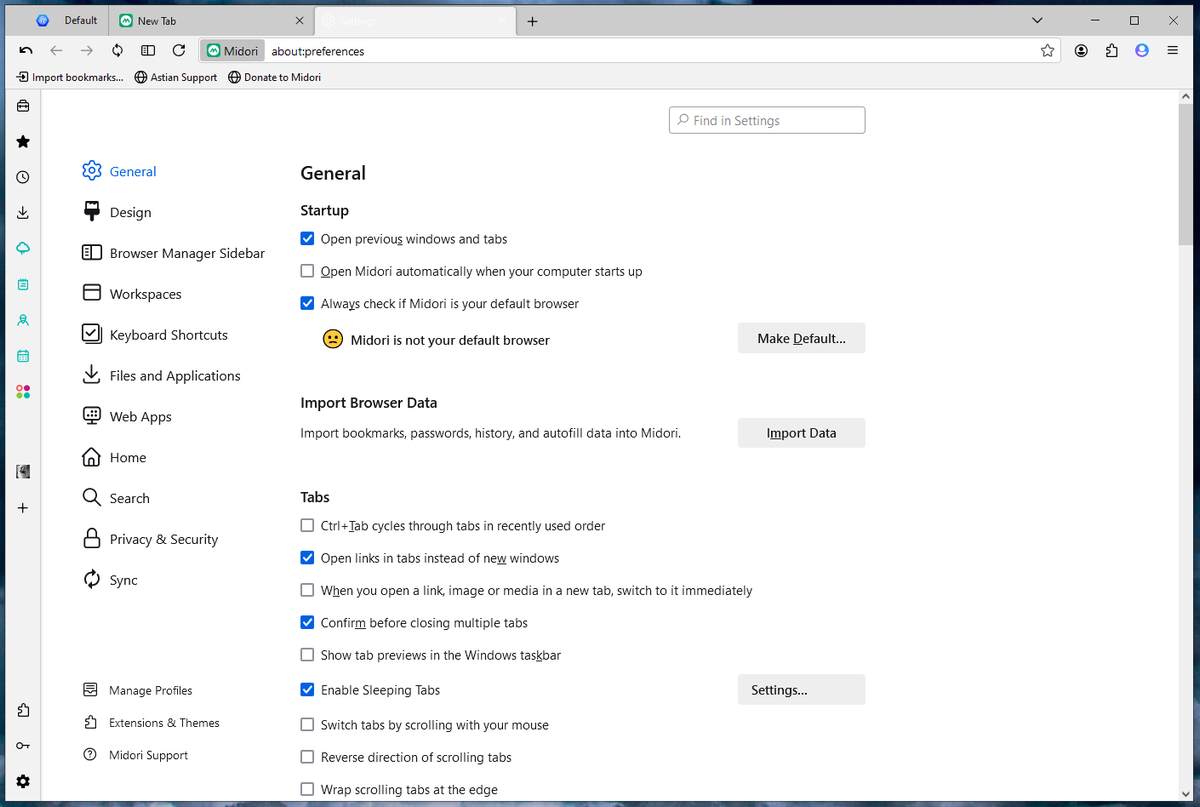The height and width of the screenshot is (807, 1200).
Task: Open the history clock panel in sidebar
Action: [23, 177]
